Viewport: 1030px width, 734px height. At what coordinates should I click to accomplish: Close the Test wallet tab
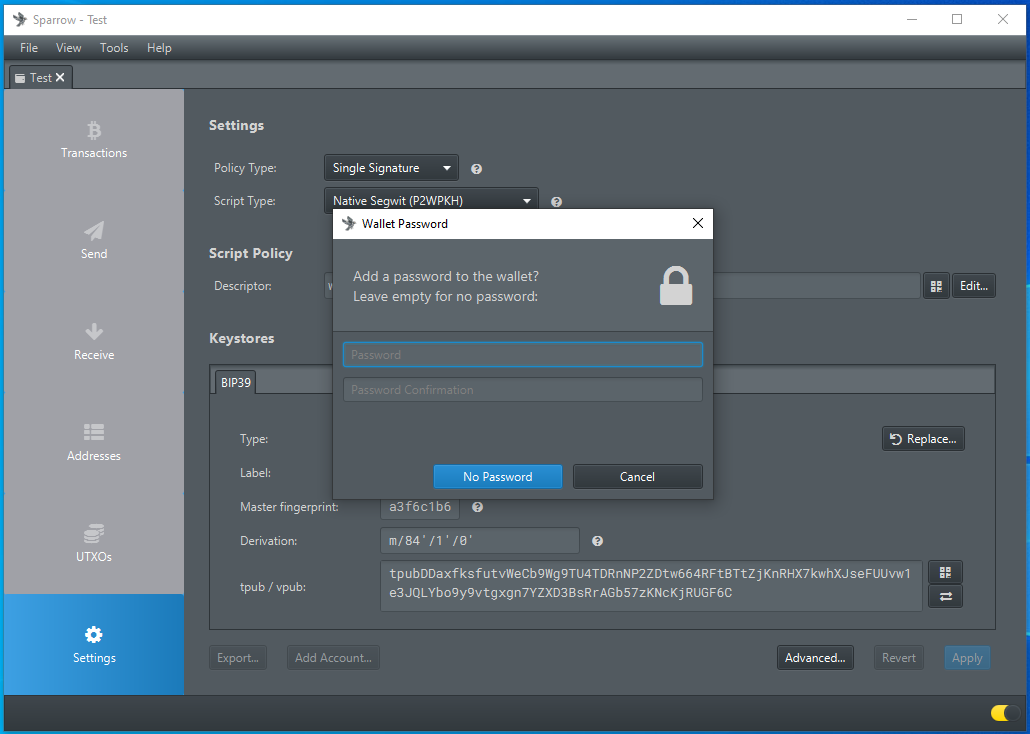(x=60, y=78)
